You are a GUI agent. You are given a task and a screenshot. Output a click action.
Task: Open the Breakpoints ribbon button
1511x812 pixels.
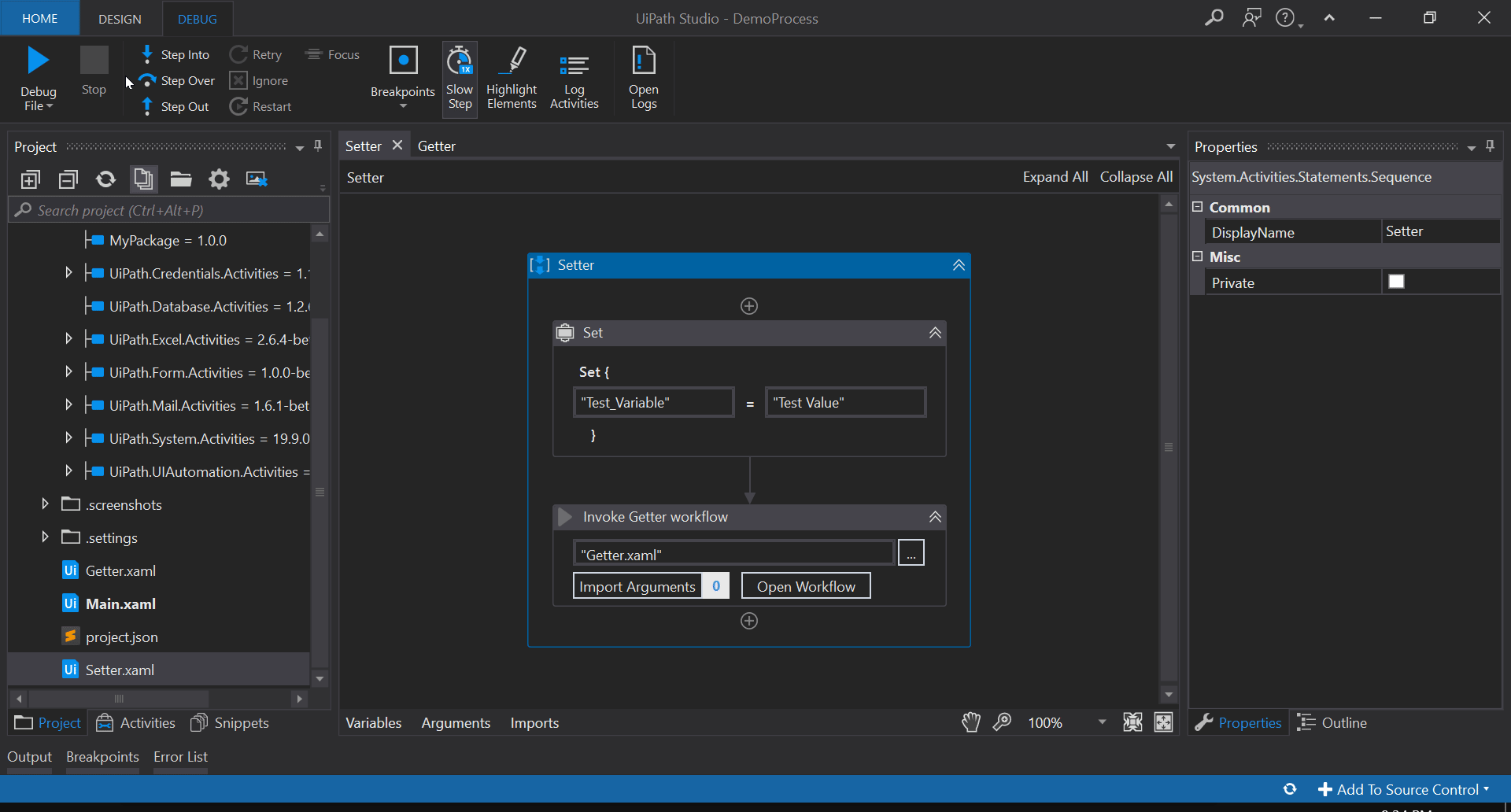(x=403, y=77)
